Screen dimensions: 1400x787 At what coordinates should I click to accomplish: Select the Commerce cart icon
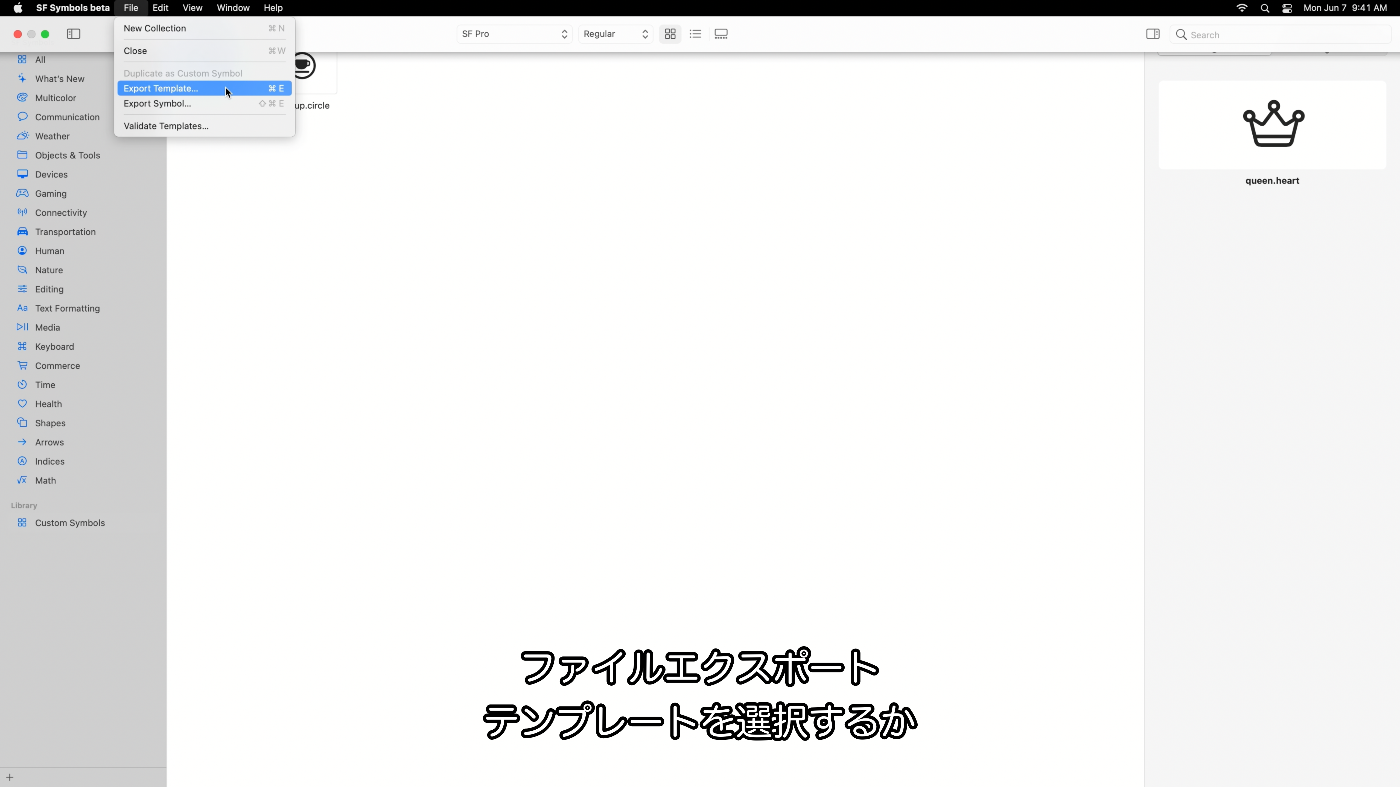click(22, 365)
